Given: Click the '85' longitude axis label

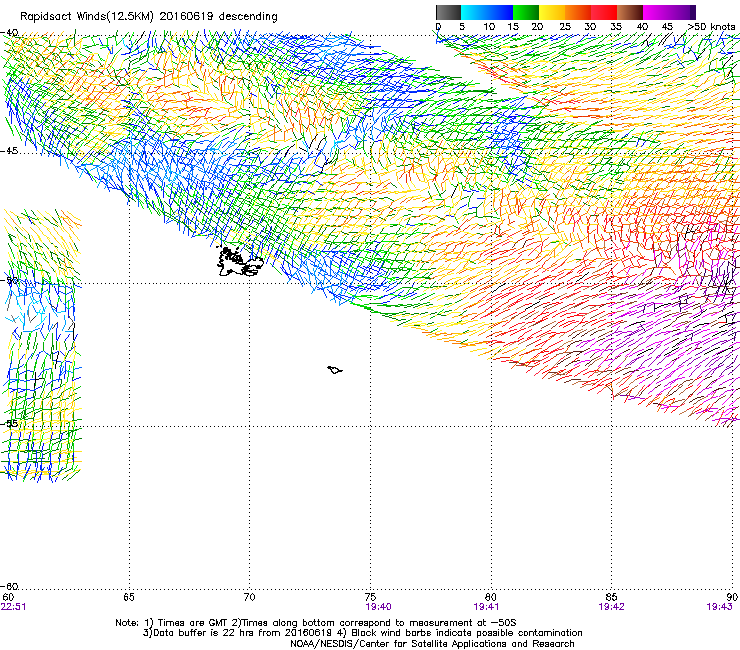Looking at the screenshot, I should click(x=611, y=597).
